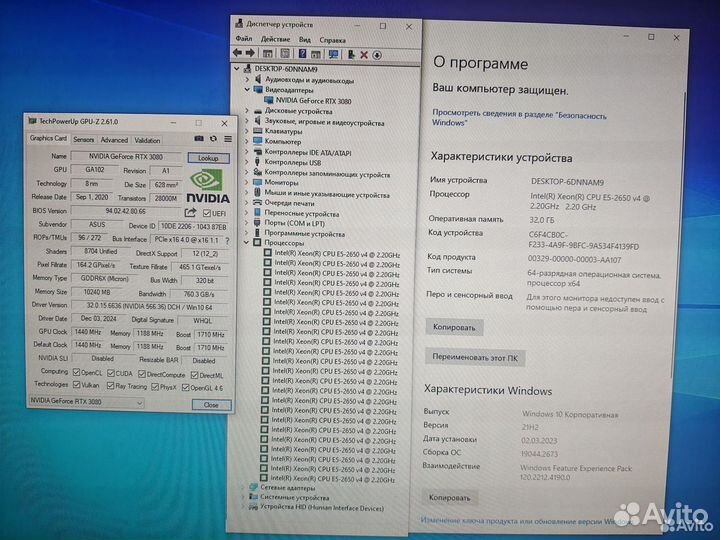720x540 pixels.
Task: Click the Update driver toolbar icon
Action: tap(351, 55)
